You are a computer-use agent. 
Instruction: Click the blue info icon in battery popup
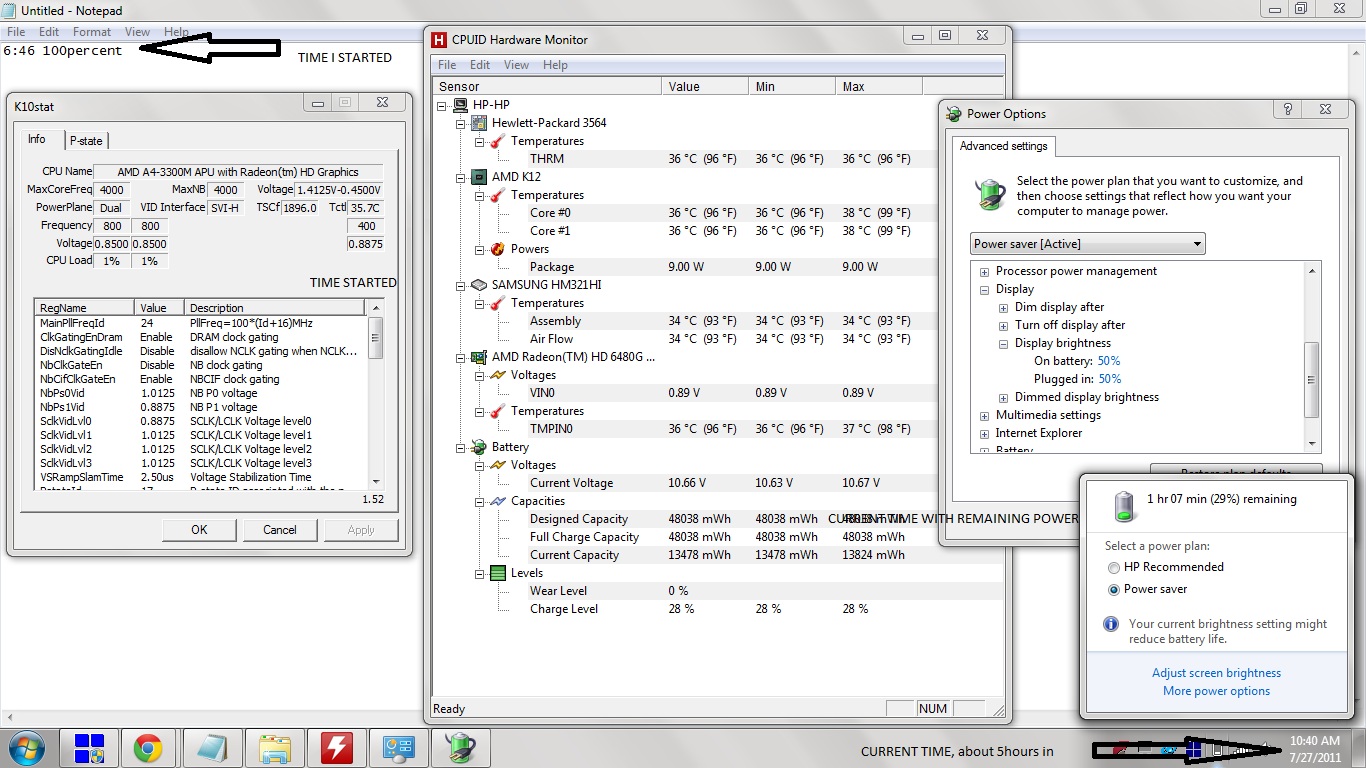pyautogui.click(x=1110, y=624)
